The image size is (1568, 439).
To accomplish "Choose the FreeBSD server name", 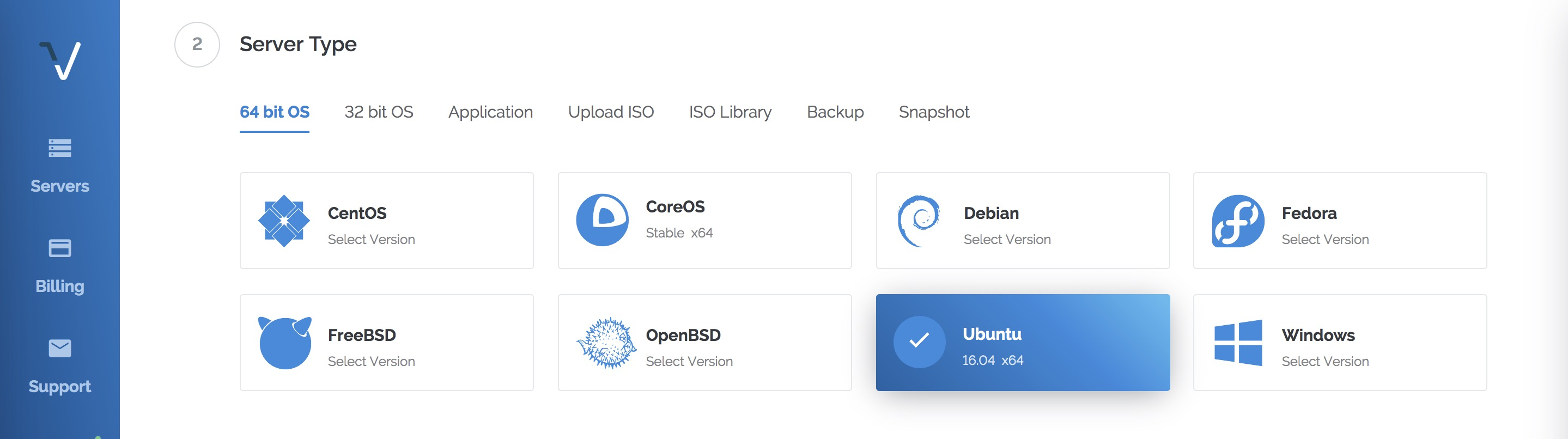I will pos(362,335).
